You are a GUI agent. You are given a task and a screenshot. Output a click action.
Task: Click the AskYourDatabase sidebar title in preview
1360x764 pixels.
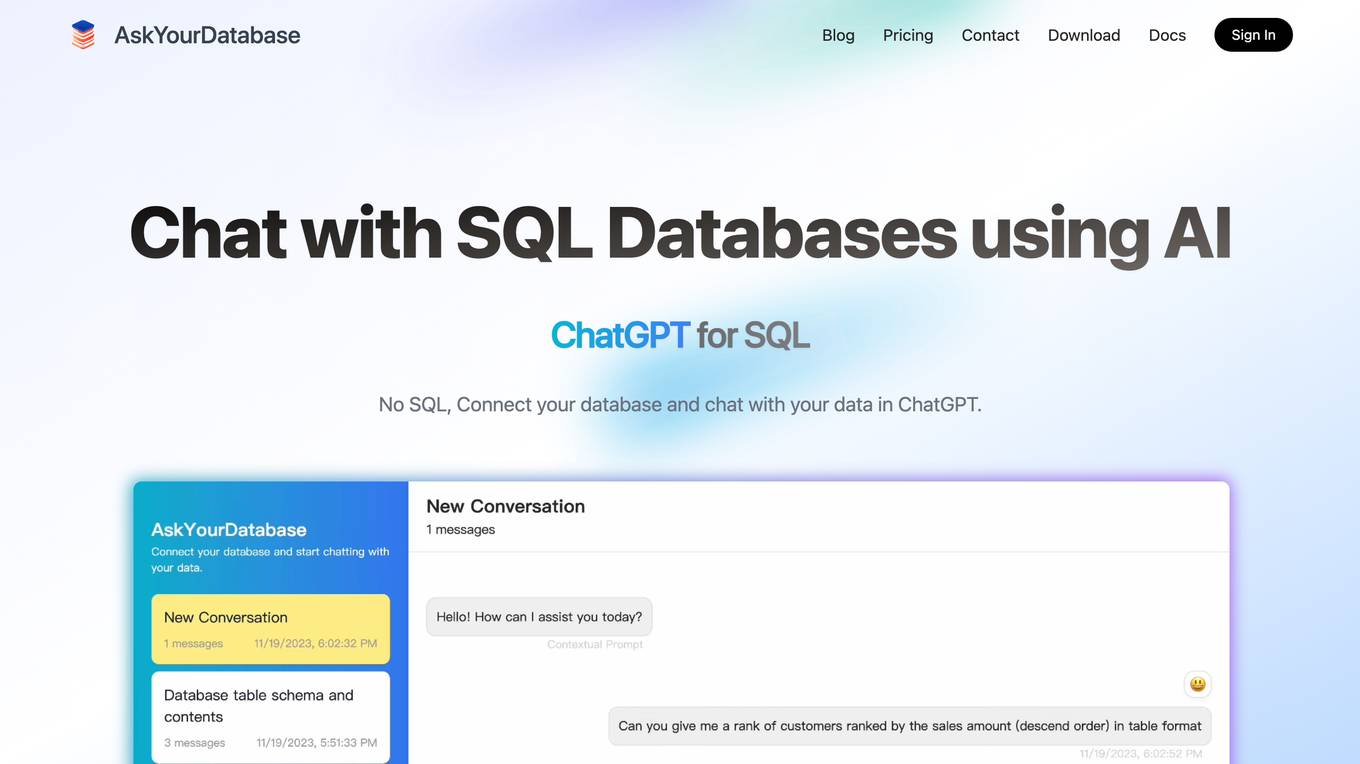coord(229,530)
